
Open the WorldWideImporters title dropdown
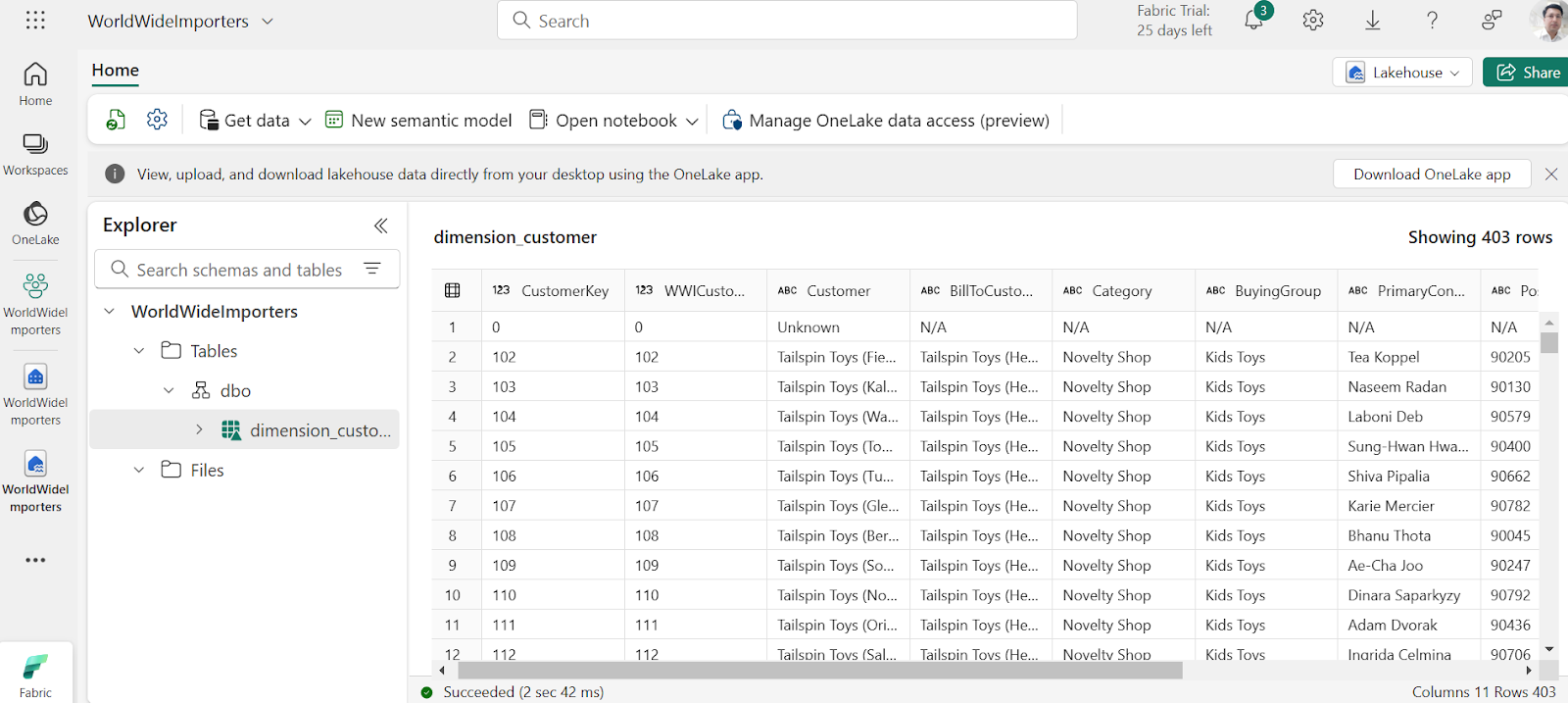pos(268,22)
